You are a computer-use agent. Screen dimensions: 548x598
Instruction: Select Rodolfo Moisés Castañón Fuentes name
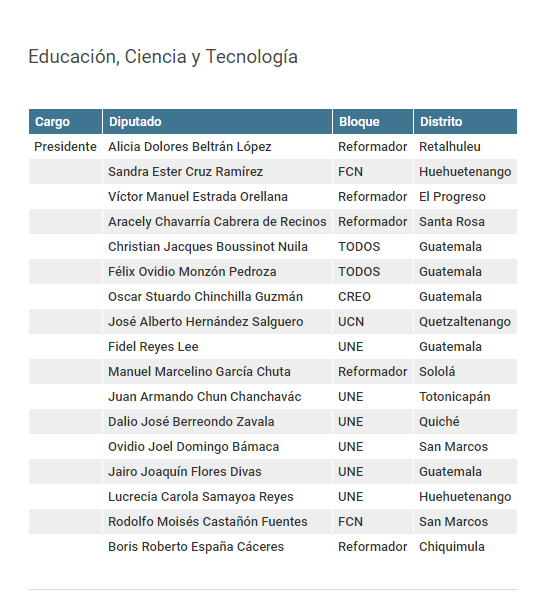[208, 521]
